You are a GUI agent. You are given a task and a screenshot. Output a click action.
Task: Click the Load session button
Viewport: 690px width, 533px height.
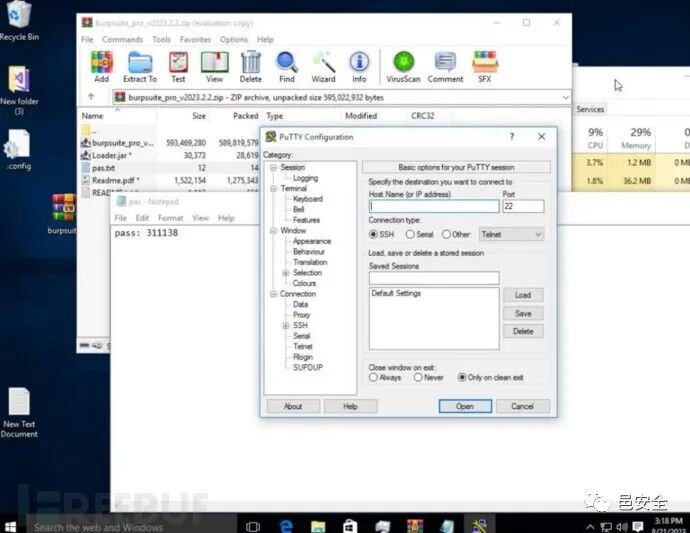tap(523, 295)
